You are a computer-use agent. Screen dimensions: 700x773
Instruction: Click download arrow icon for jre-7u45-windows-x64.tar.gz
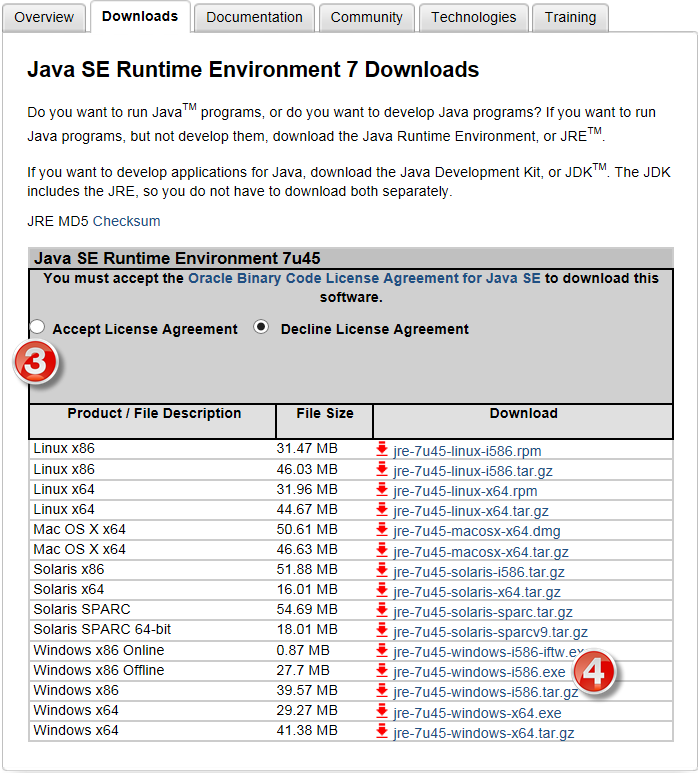[382, 732]
